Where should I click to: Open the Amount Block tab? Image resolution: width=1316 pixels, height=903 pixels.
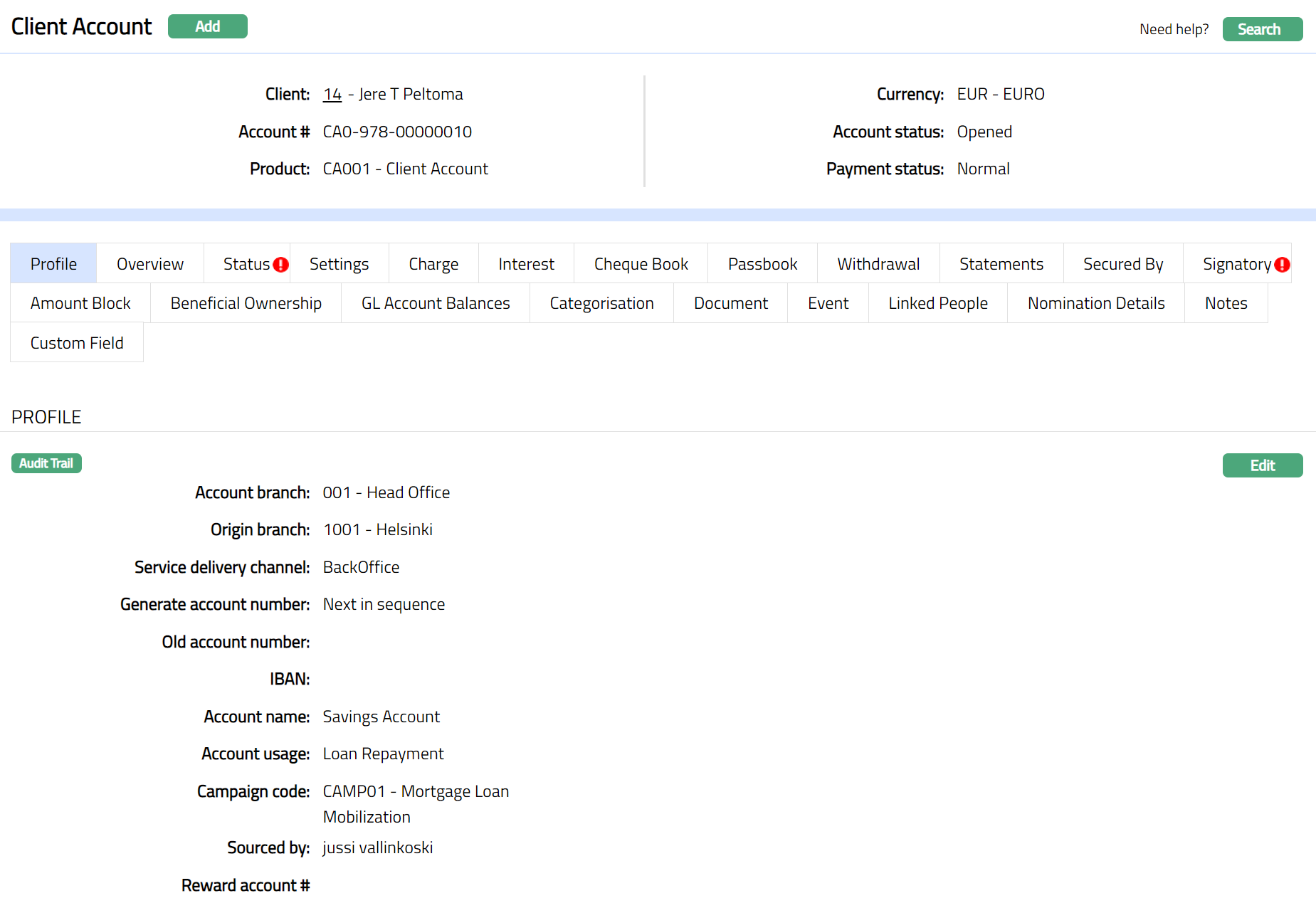[80, 303]
